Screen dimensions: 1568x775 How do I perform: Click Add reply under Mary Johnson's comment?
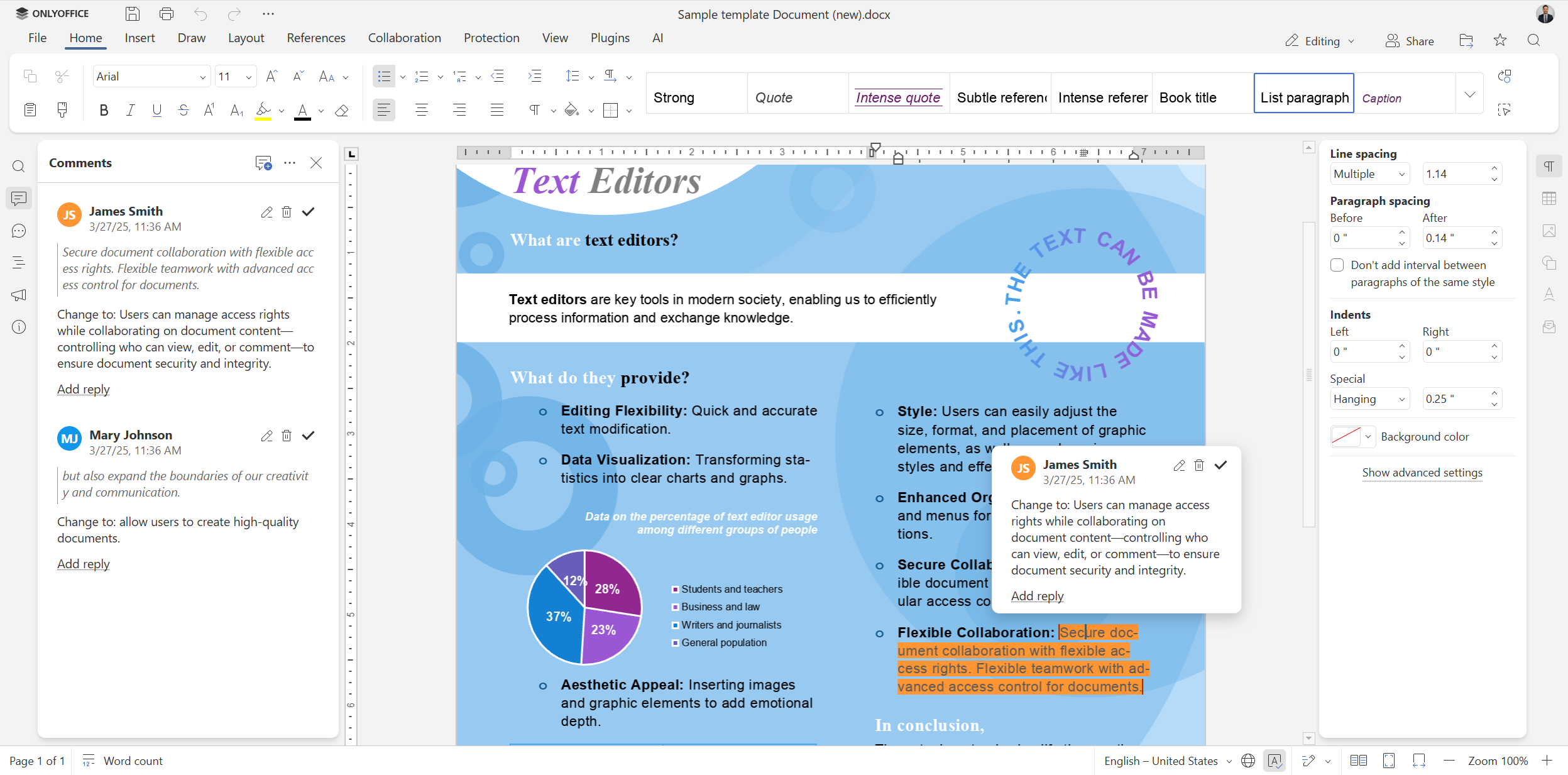(84, 564)
